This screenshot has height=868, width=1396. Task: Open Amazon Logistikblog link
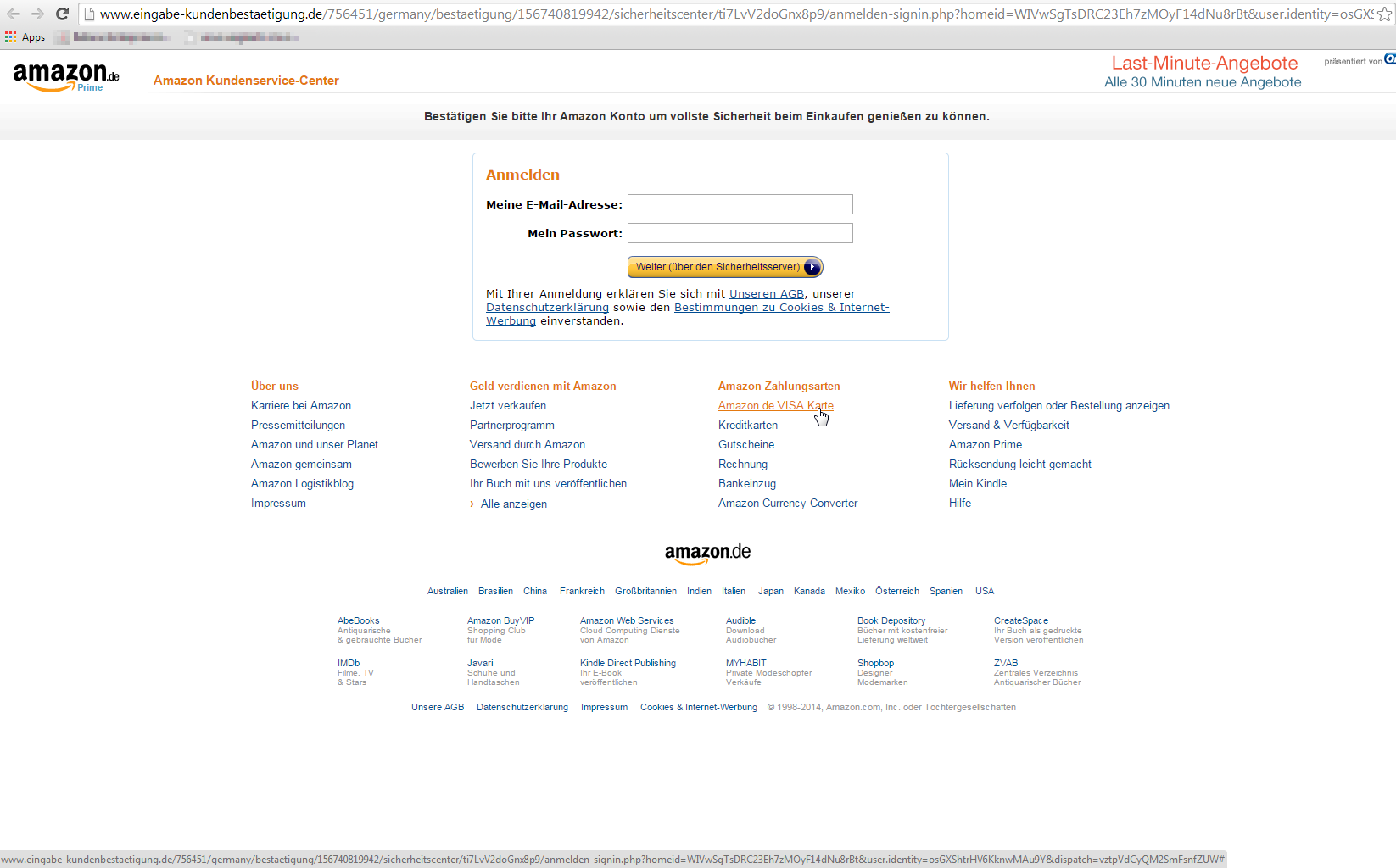(x=302, y=484)
